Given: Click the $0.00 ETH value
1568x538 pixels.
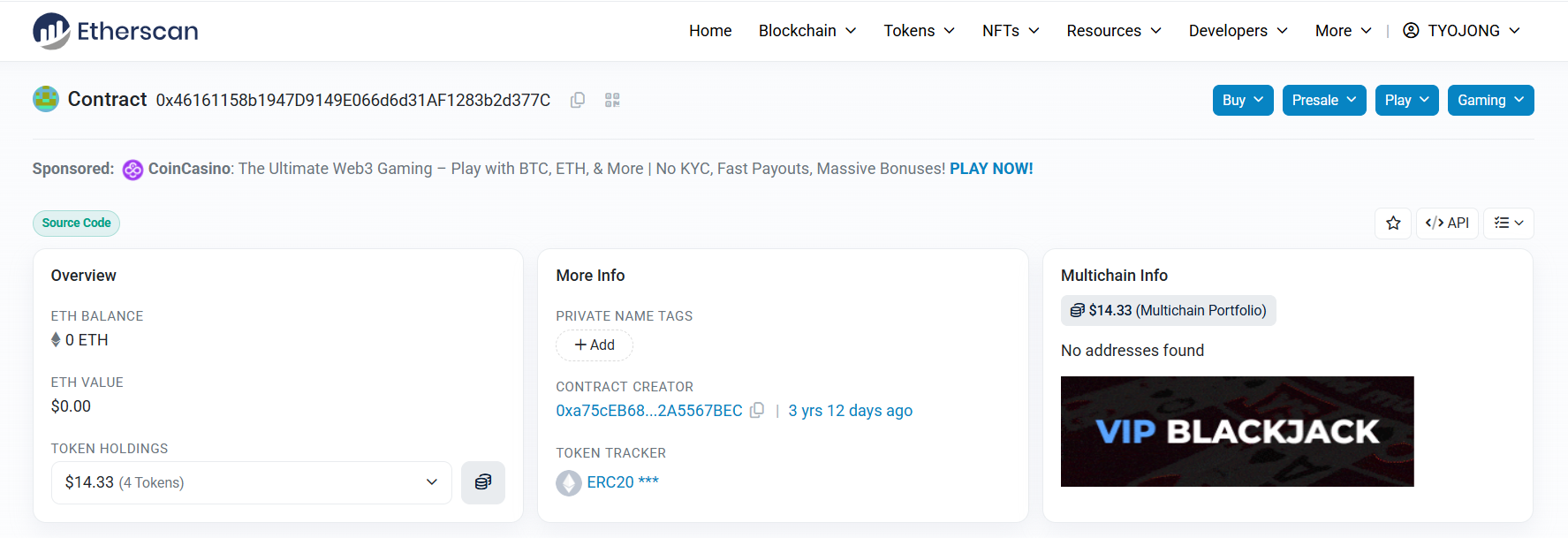Looking at the screenshot, I should point(71,406).
